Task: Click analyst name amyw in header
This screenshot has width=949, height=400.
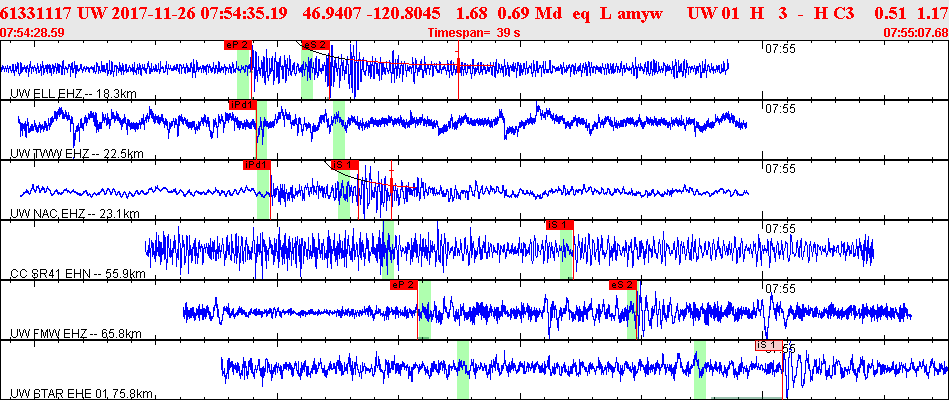Action: click(x=642, y=12)
